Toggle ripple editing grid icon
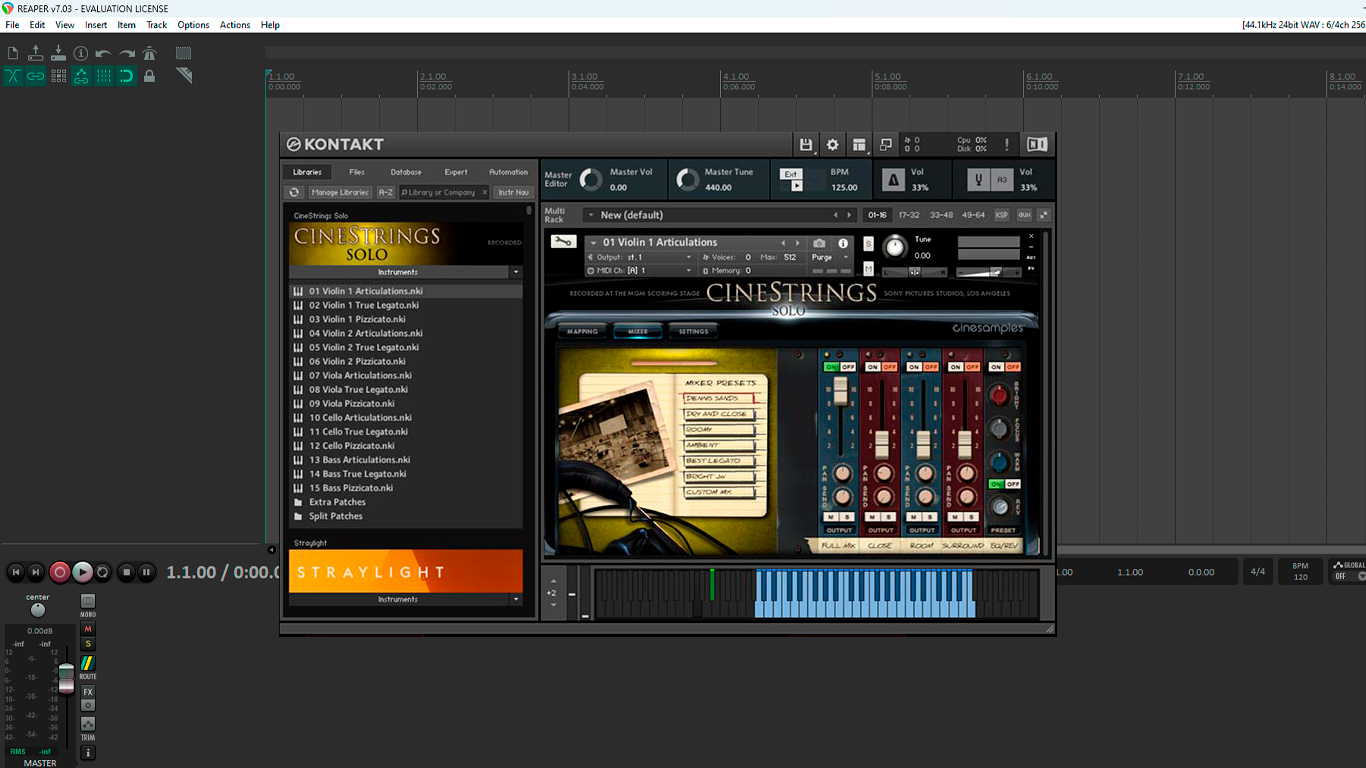This screenshot has width=1366, height=768. tap(58, 76)
